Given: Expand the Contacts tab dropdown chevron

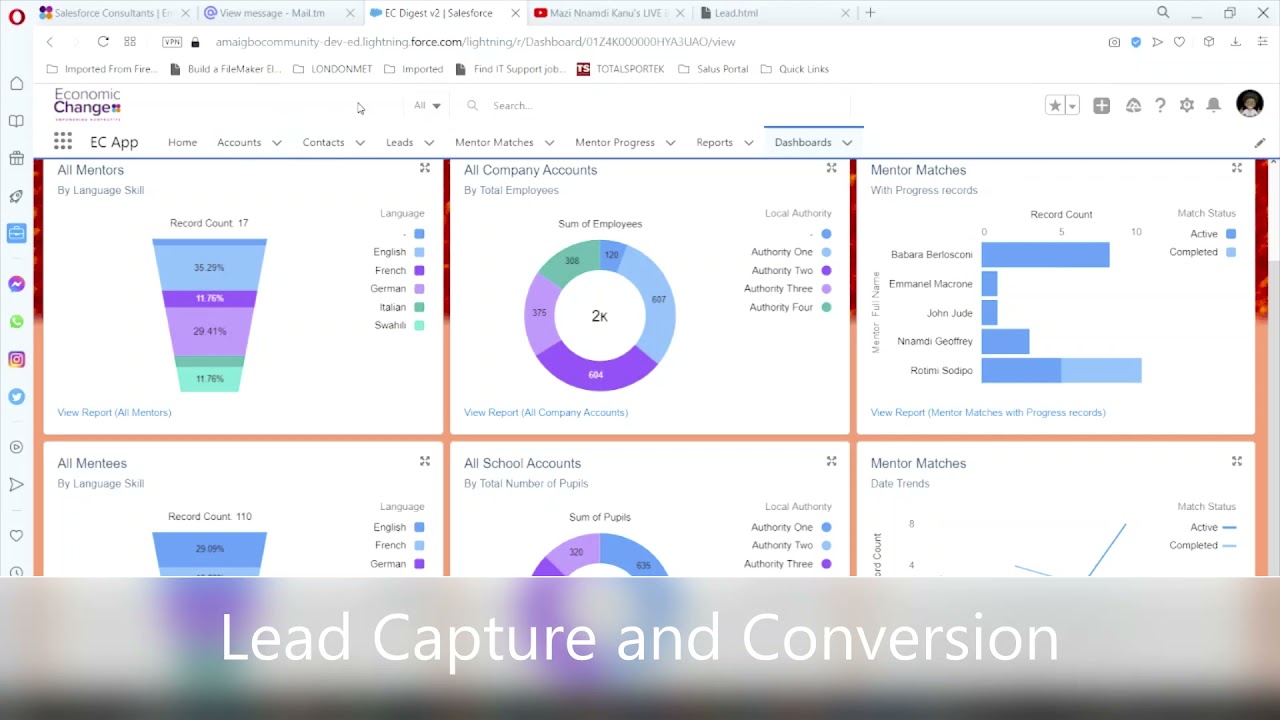Looking at the screenshot, I should pos(360,143).
